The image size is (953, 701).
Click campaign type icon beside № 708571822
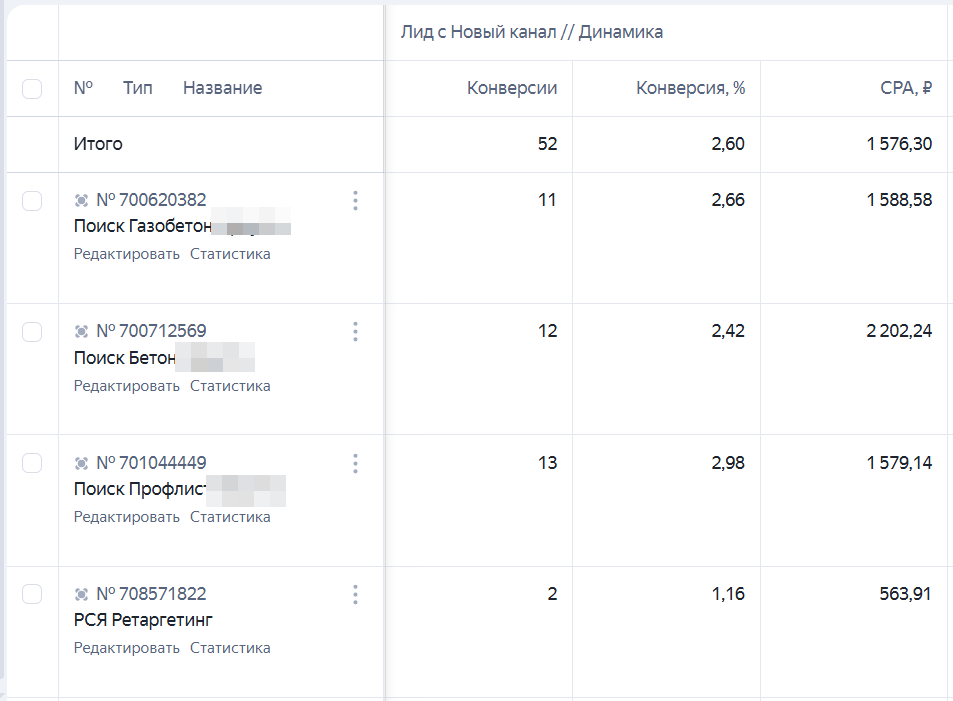(x=81, y=594)
